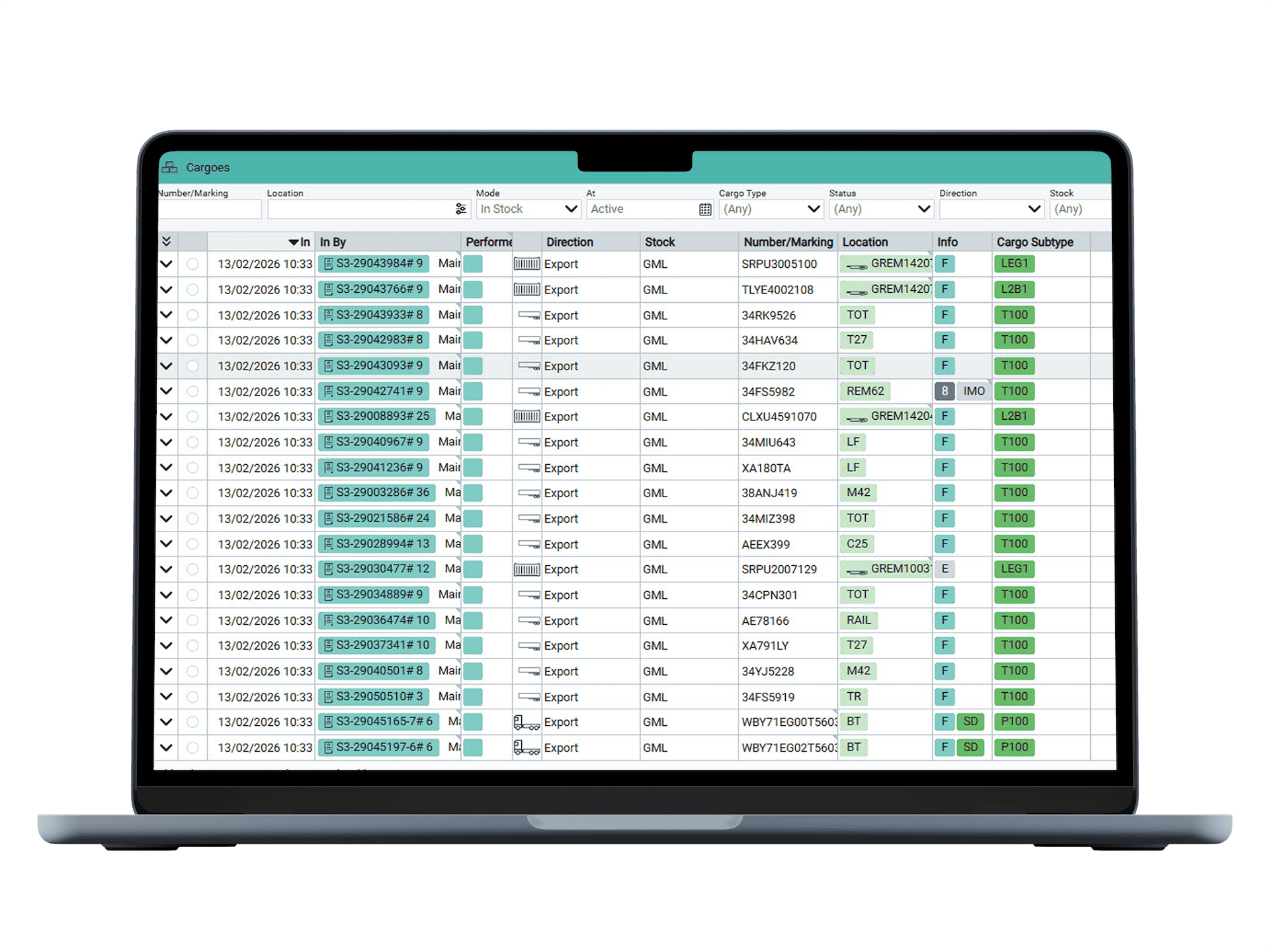Click the Cargoes module icon in header

(x=169, y=167)
